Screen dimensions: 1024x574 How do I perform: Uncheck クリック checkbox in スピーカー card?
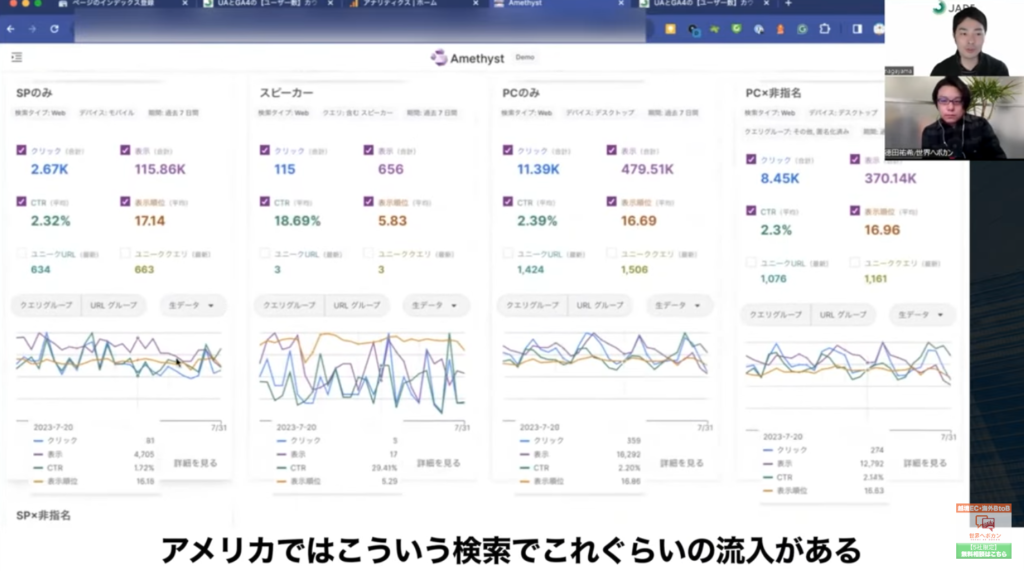click(264, 150)
